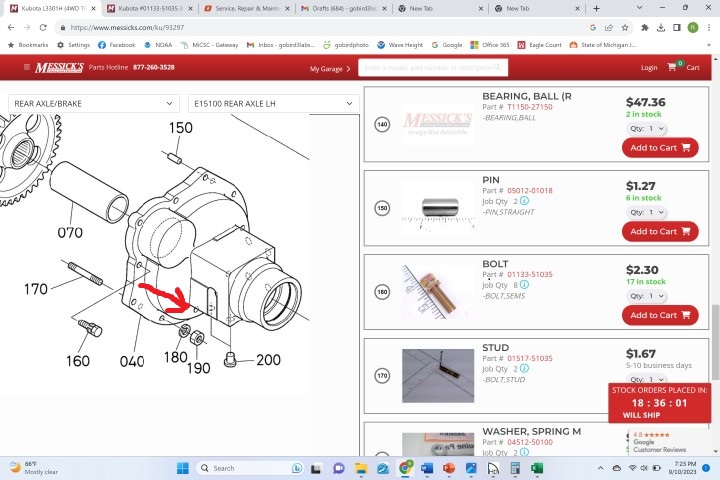Open Excel from taskbar
Screen dimensions: 720x480
pos(537,468)
